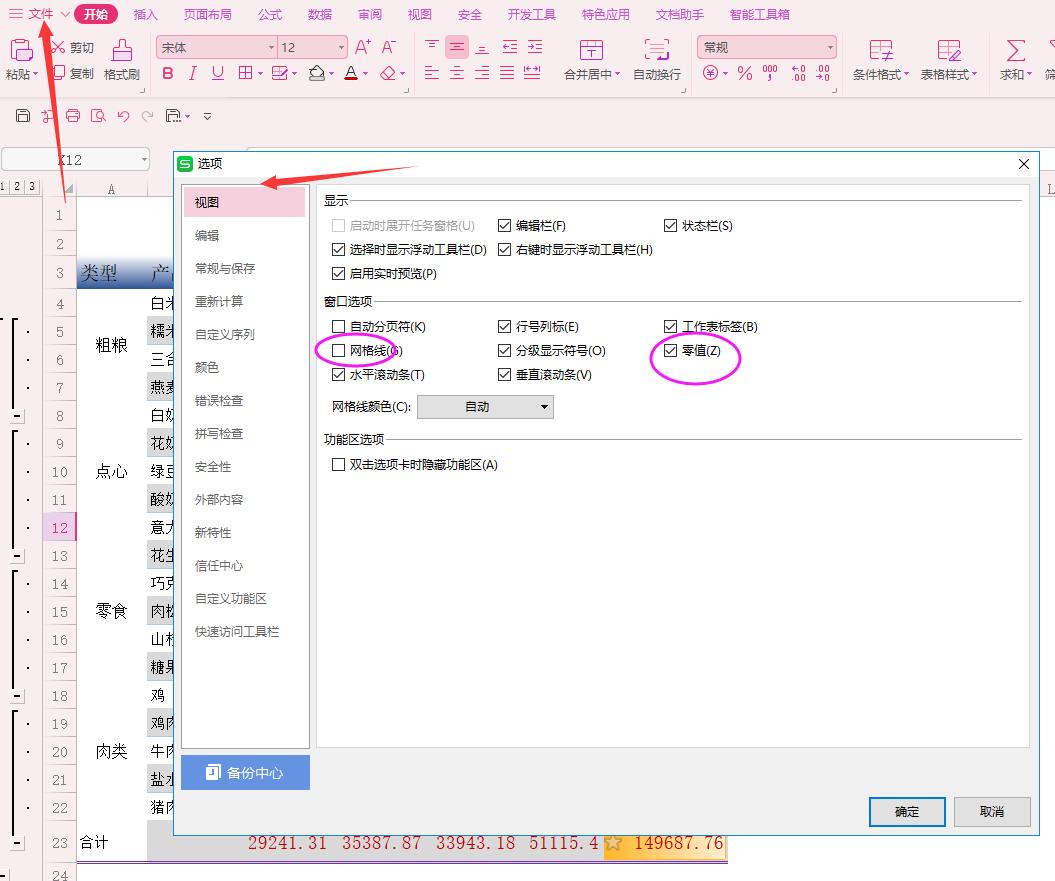Toggle Italic formatting
This screenshot has width=1055, height=881.
pos(192,73)
